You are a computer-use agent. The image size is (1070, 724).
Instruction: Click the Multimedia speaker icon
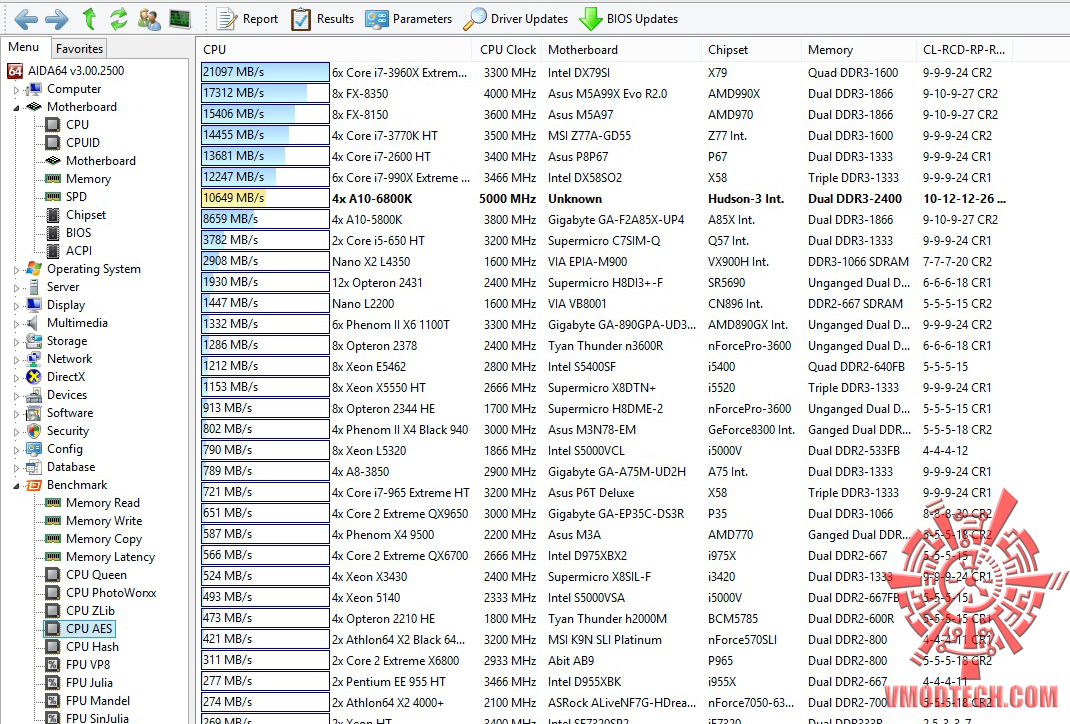click(x=33, y=323)
